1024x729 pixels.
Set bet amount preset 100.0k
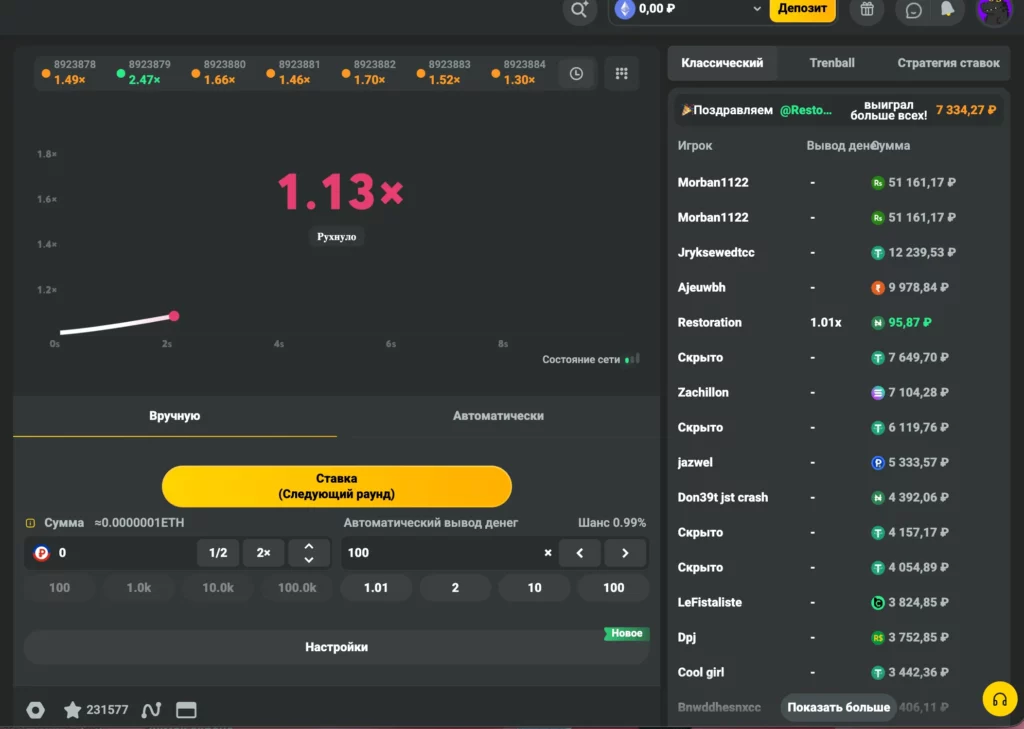click(297, 587)
